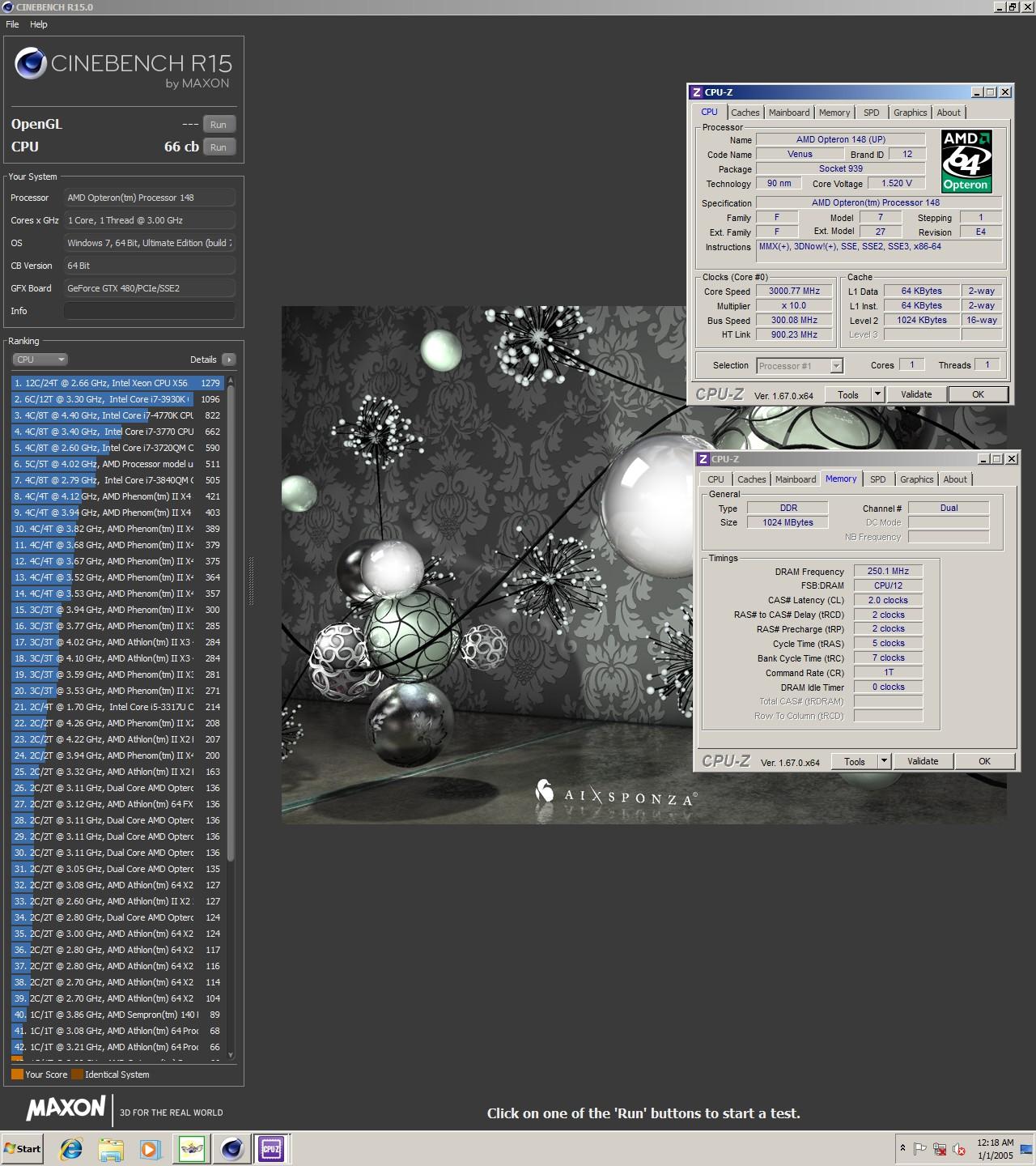This screenshot has width=1036, height=1166.
Task: Click the DRAM Frequency 250.1 MHz value
Action: click(888, 571)
